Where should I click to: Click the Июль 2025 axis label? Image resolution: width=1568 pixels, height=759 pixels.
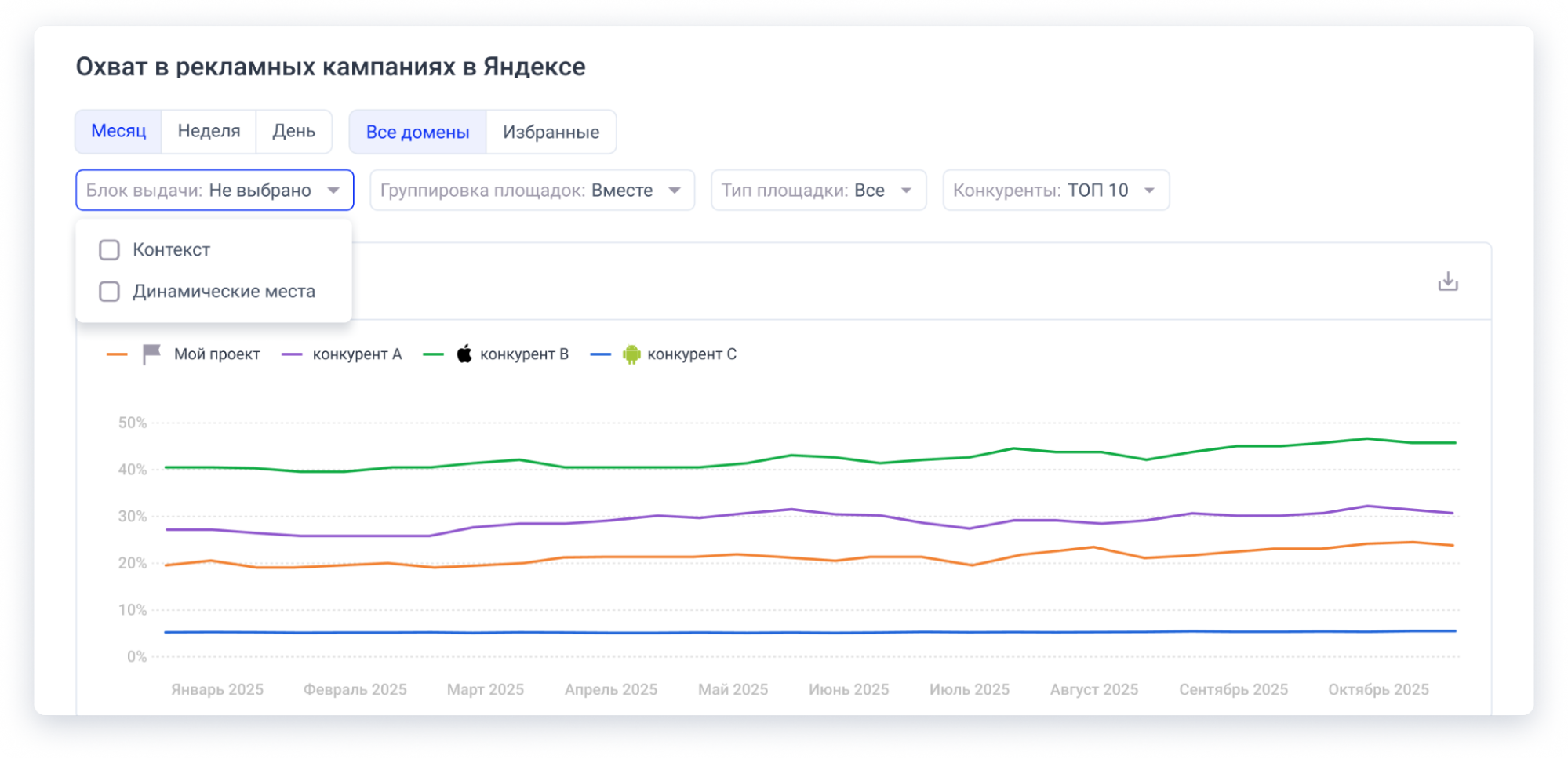click(970, 689)
